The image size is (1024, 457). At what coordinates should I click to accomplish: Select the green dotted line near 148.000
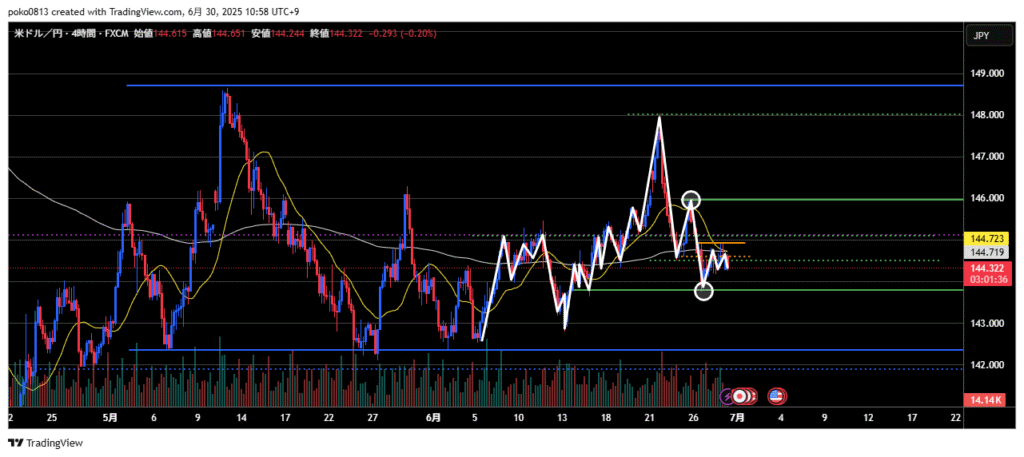[x=800, y=115]
